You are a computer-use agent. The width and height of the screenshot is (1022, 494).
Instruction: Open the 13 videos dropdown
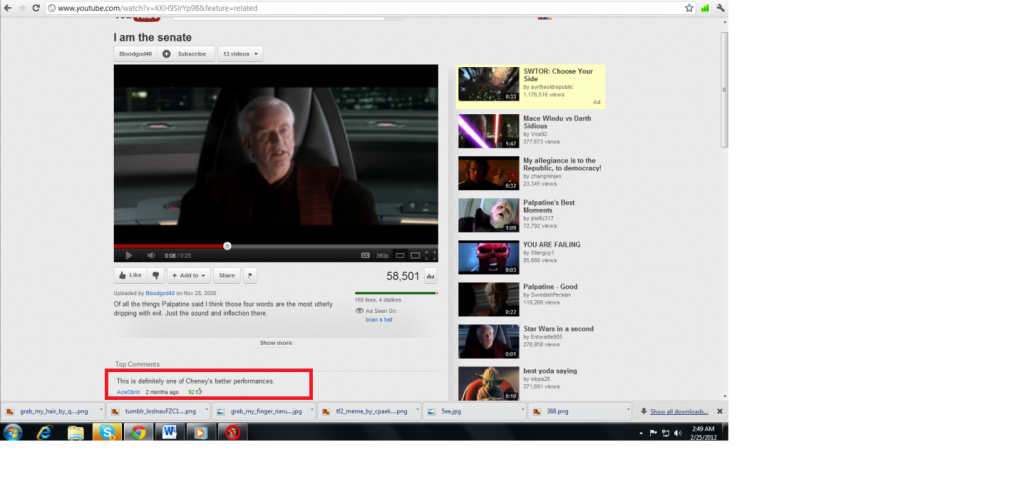[x=240, y=53]
